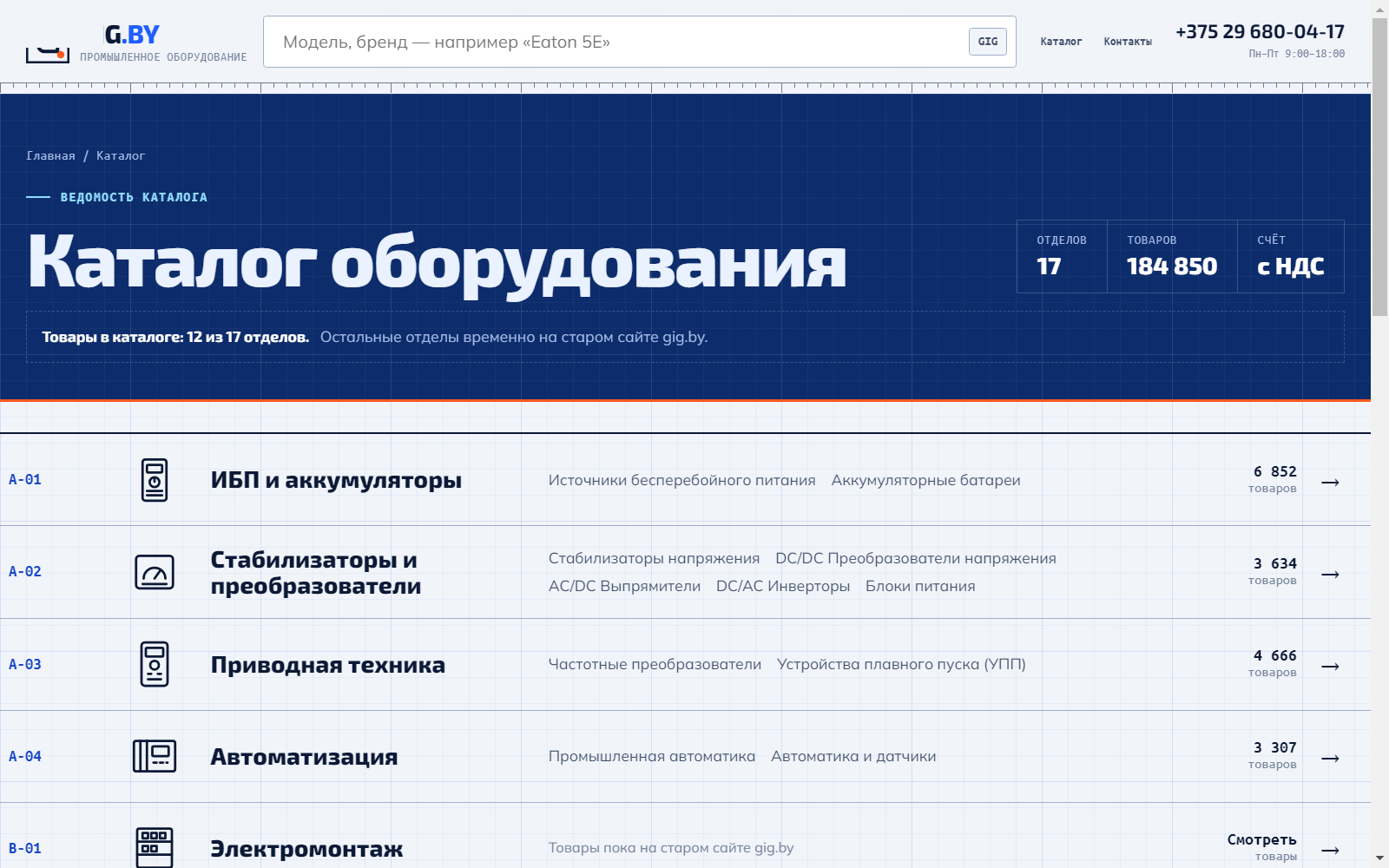The width and height of the screenshot is (1389, 868).
Task: Click the panel icon for Электромонтаж
Action: [155, 848]
